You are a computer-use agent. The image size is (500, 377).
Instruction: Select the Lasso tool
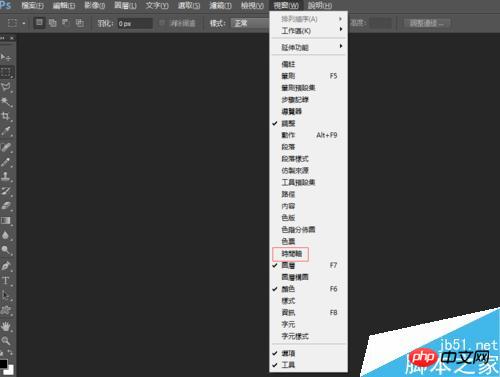(x=6, y=87)
